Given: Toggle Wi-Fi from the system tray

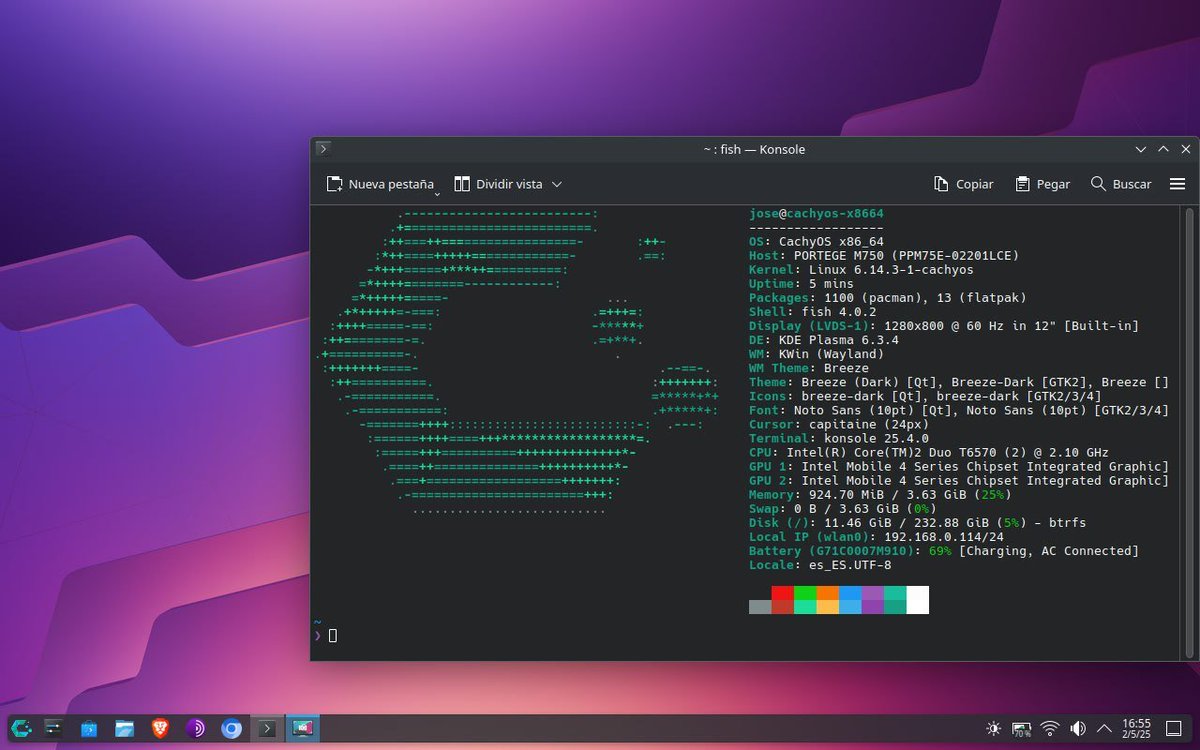Looking at the screenshot, I should coord(1048,729).
